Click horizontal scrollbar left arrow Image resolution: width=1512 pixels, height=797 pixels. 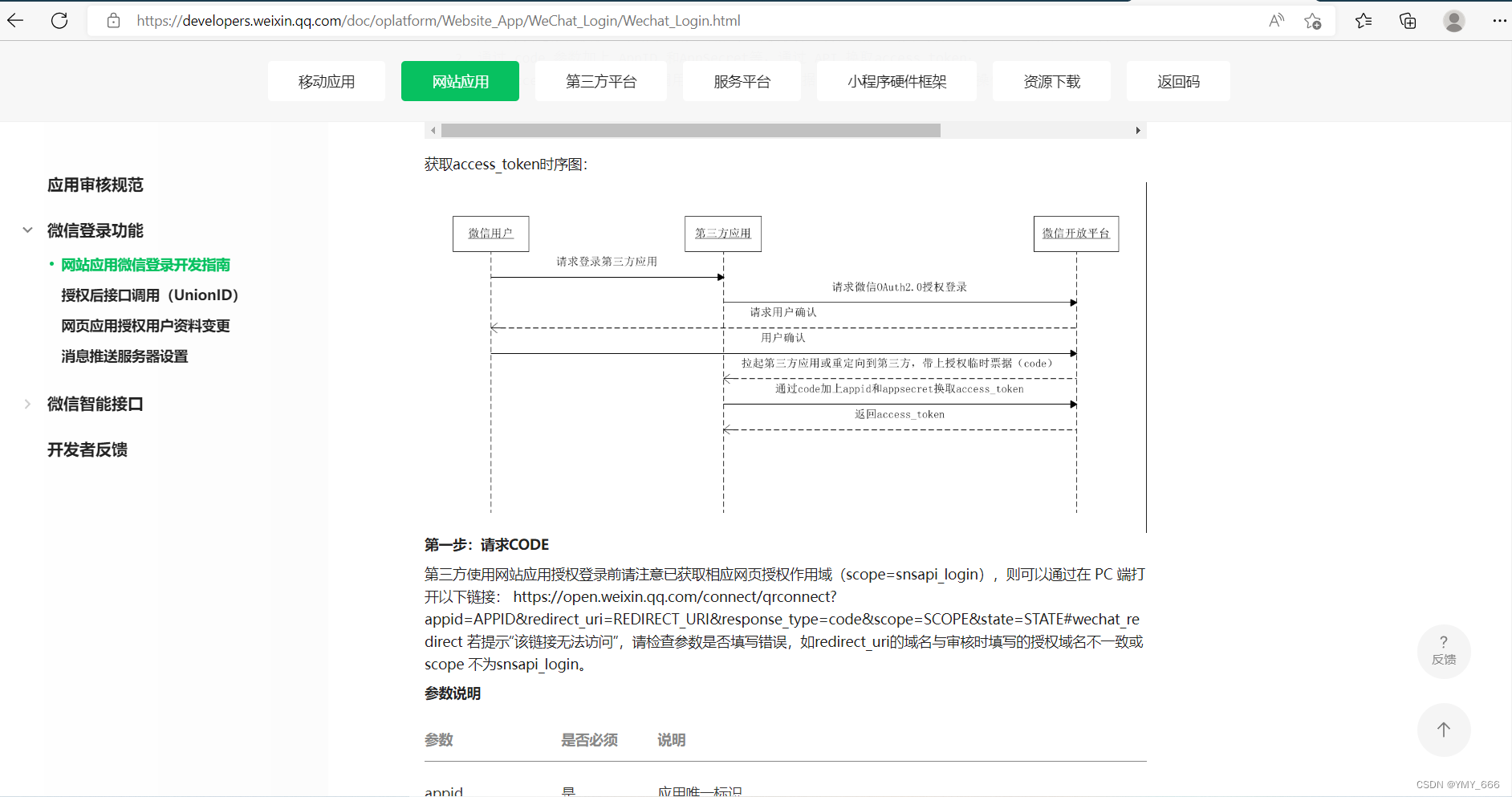click(x=433, y=130)
